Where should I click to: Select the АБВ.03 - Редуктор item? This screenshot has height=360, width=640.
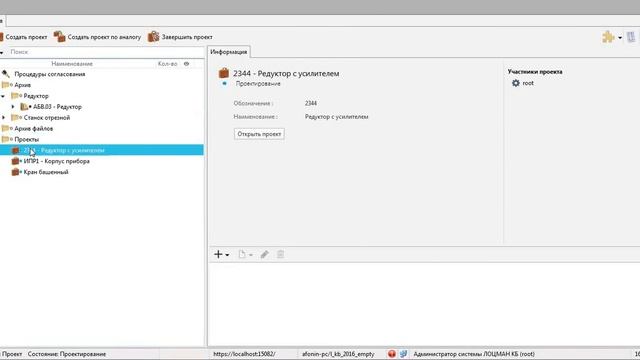(57, 107)
